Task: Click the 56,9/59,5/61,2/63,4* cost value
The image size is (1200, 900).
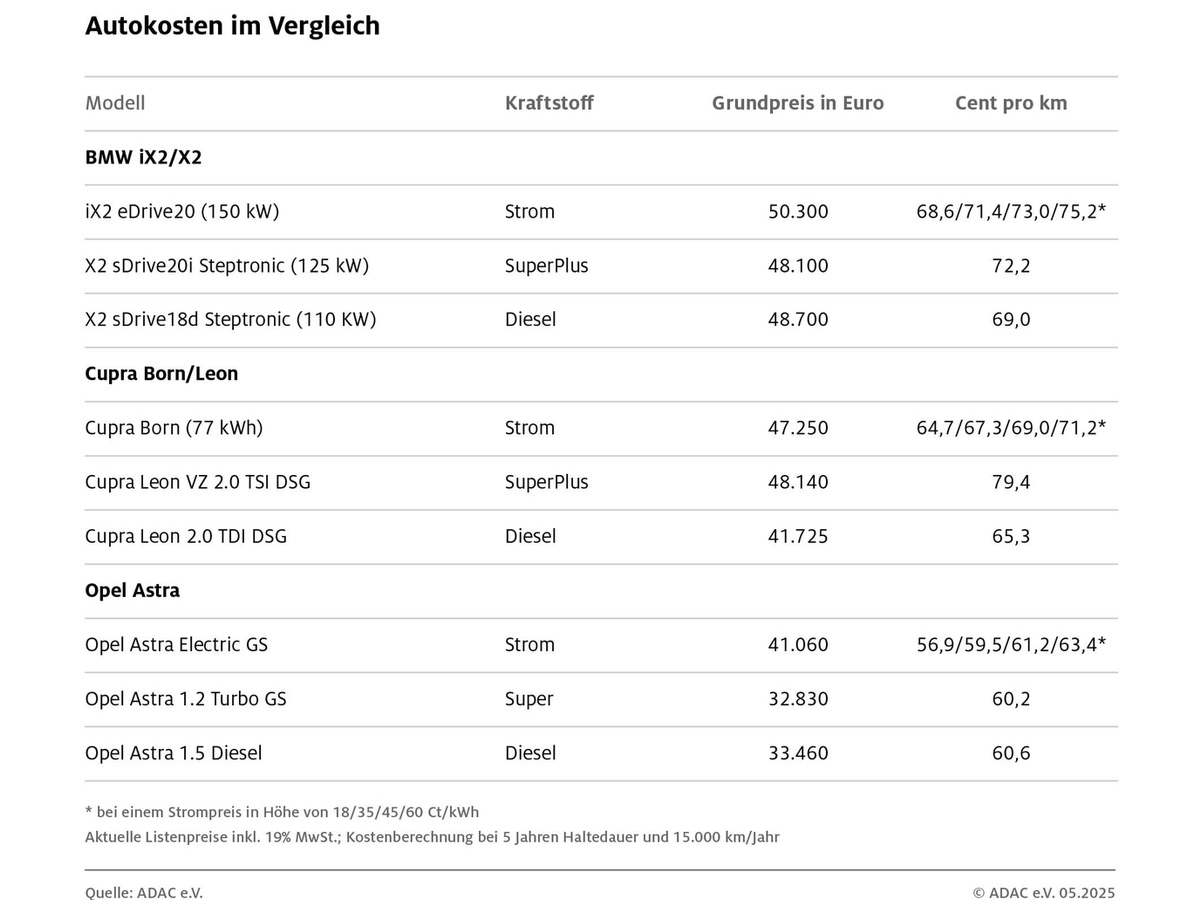Action: click(x=1010, y=645)
